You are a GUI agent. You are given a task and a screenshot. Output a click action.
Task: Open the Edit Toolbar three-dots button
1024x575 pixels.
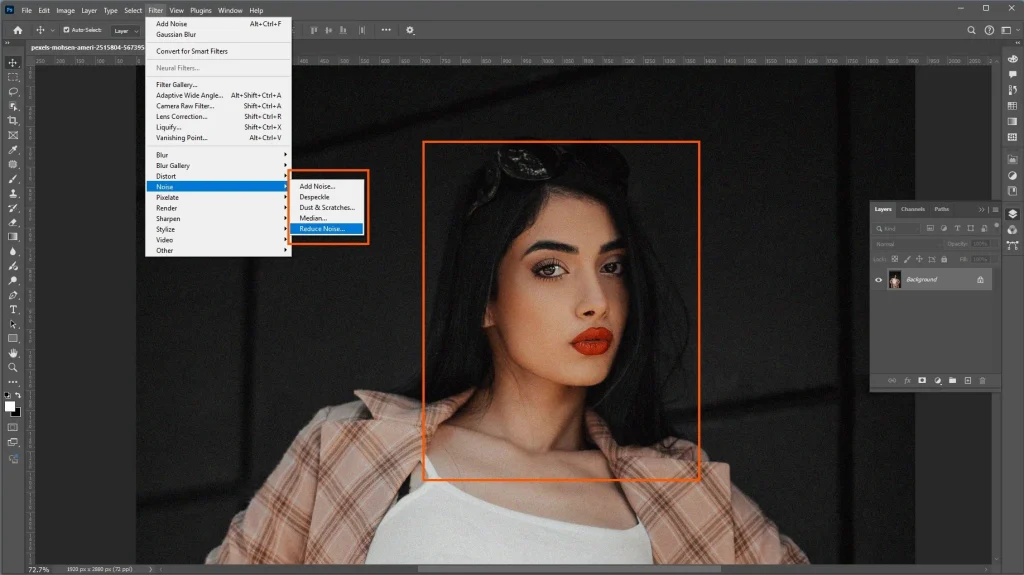(13, 382)
